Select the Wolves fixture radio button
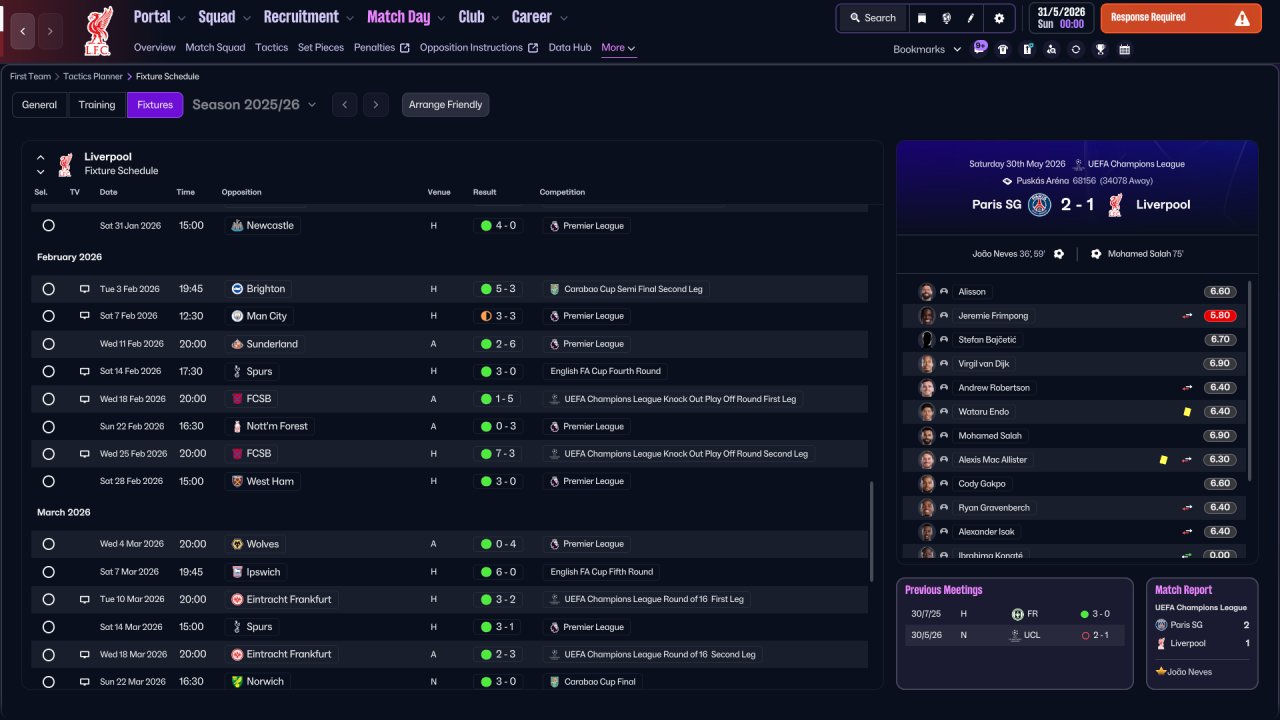The width and height of the screenshot is (1280, 720). [x=48, y=544]
